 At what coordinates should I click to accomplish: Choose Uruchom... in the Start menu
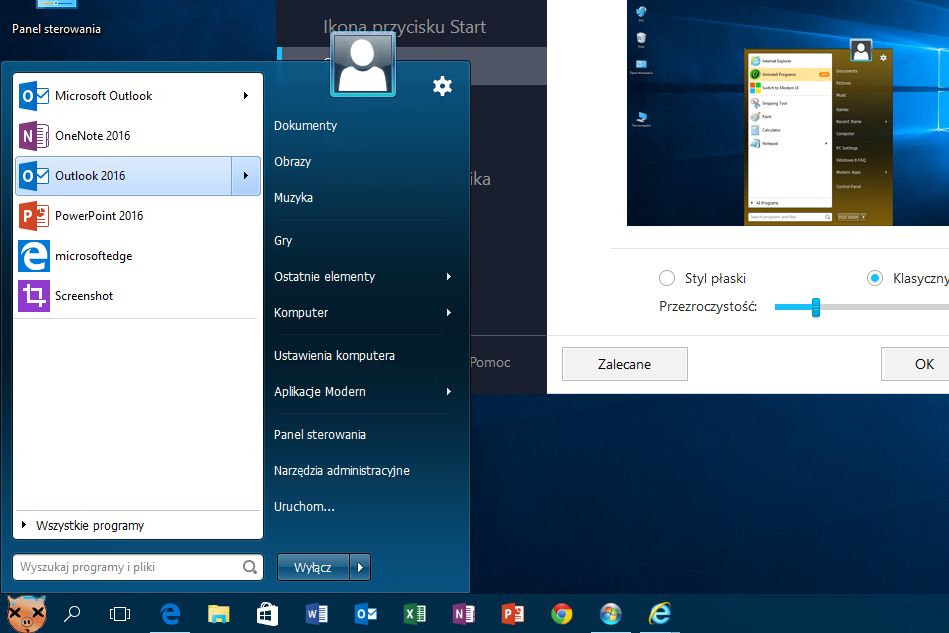[304, 507]
